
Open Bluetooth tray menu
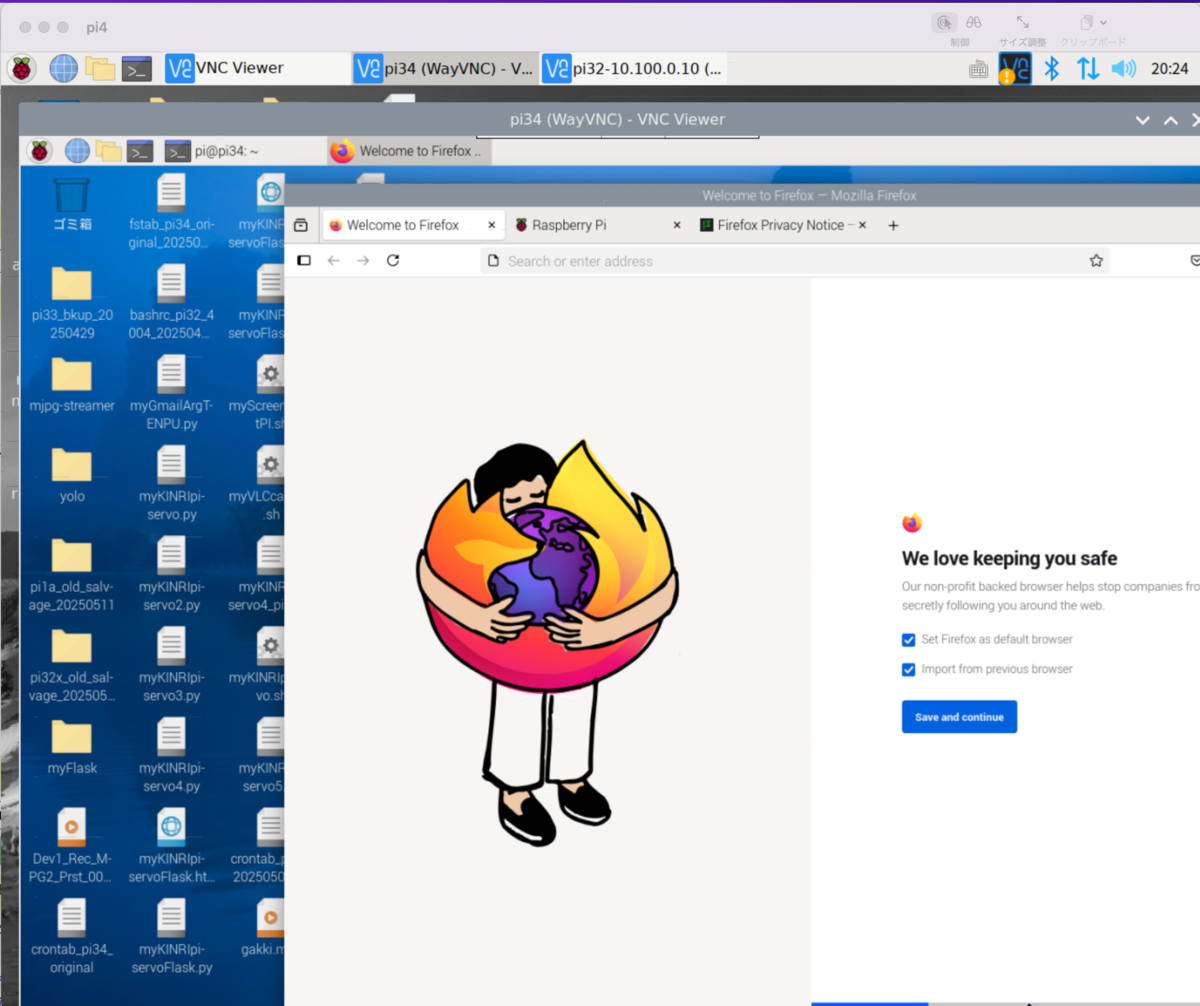click(x=1051, y=68)
